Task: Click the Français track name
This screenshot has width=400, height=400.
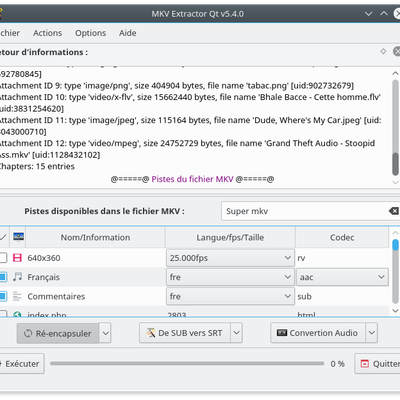Action: coord(43,277)
